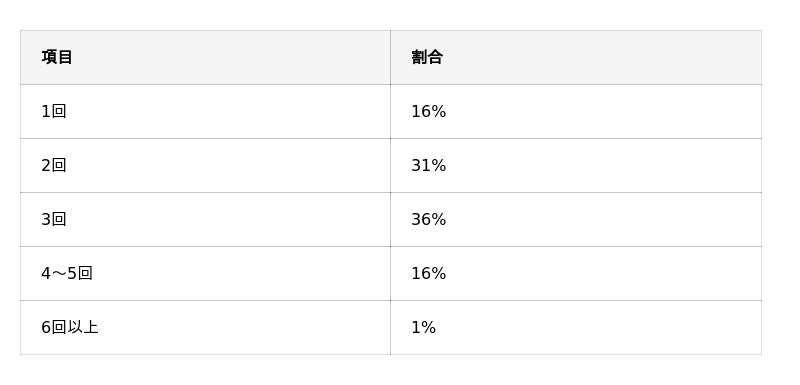Screen dimensions: 800x385
Task: Click the 項目 column header
Action: click(x=205, y=57)
